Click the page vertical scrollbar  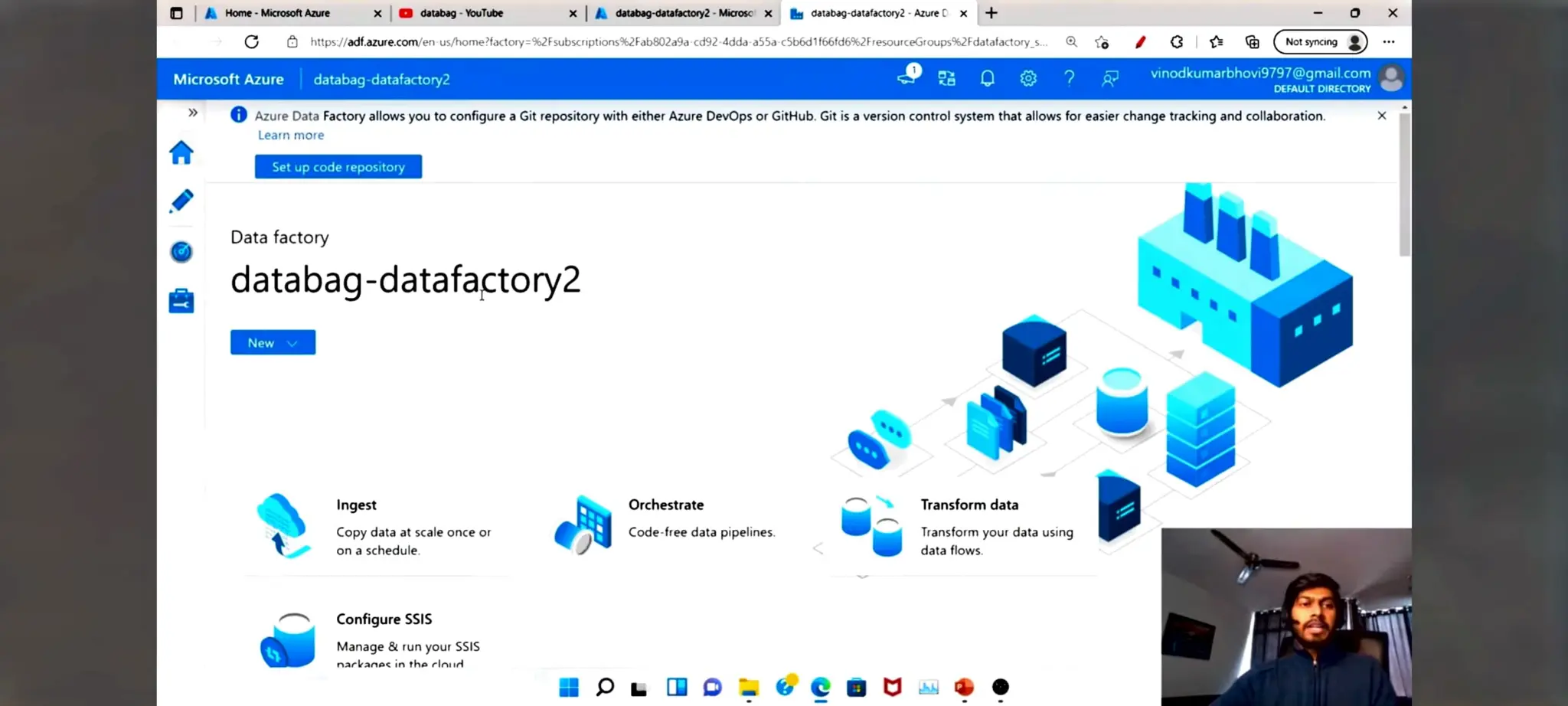(1405, 184)
